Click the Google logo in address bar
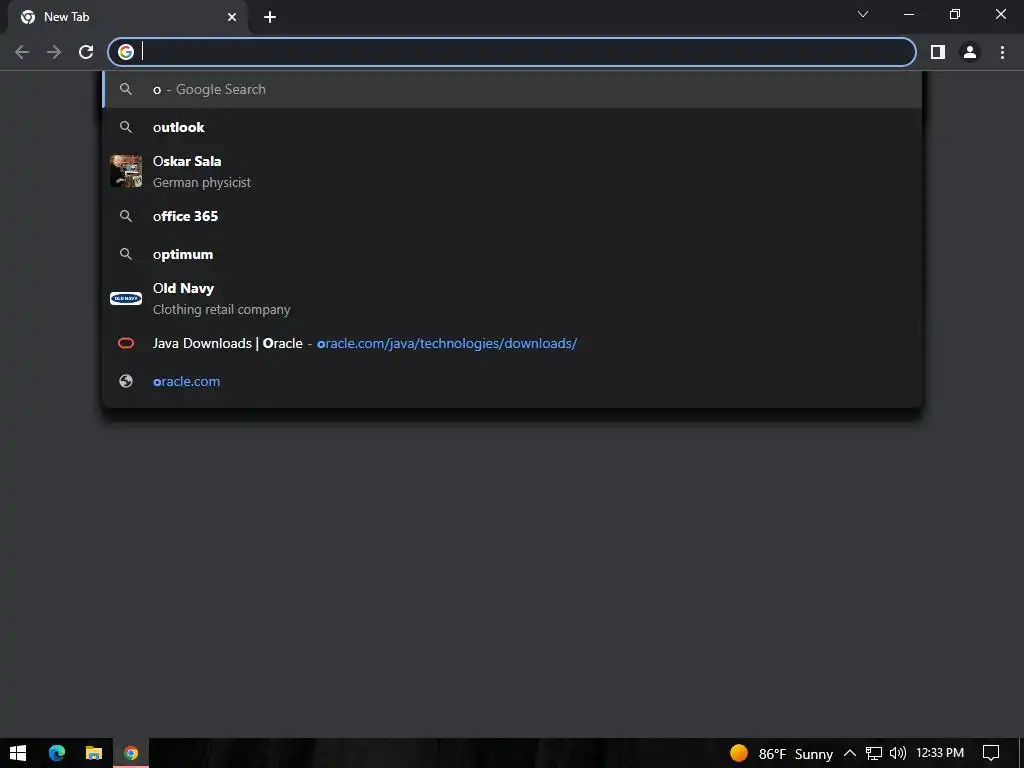1024x768 pixels. point(126,52)
